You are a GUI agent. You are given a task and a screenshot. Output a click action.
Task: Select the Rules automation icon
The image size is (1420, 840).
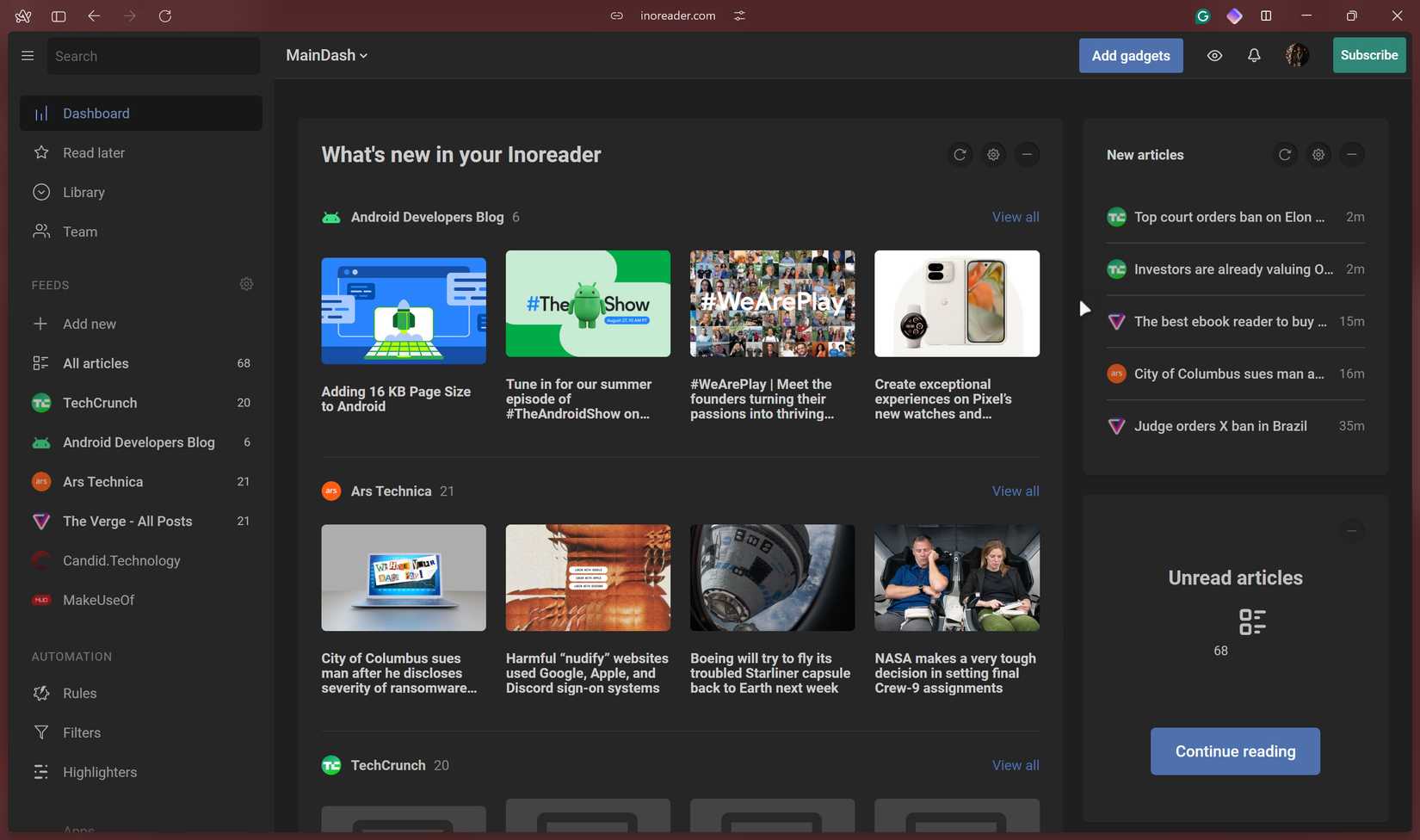[x=41, y=693]
